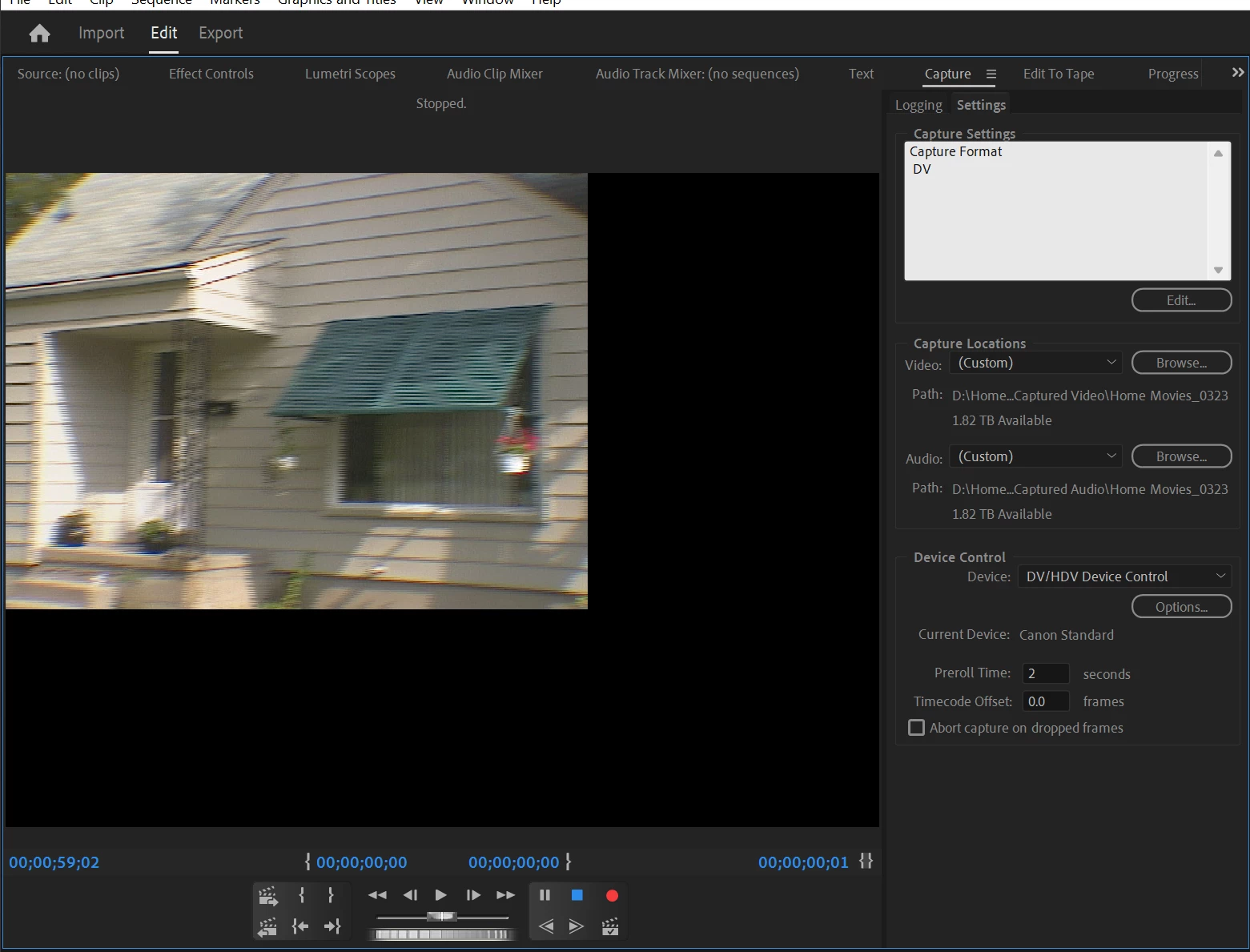Open the Audio location dropdown
This screenshot has height=952, width=1250.
pos(1035,456)
